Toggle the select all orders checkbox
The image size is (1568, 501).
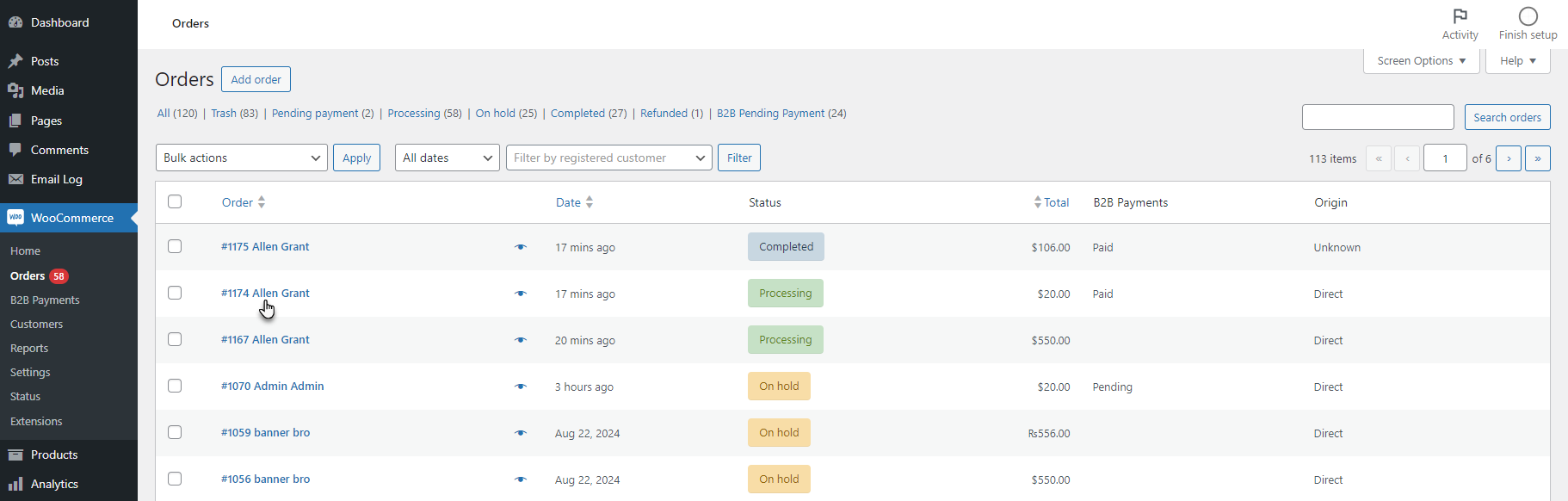[175, 201]
